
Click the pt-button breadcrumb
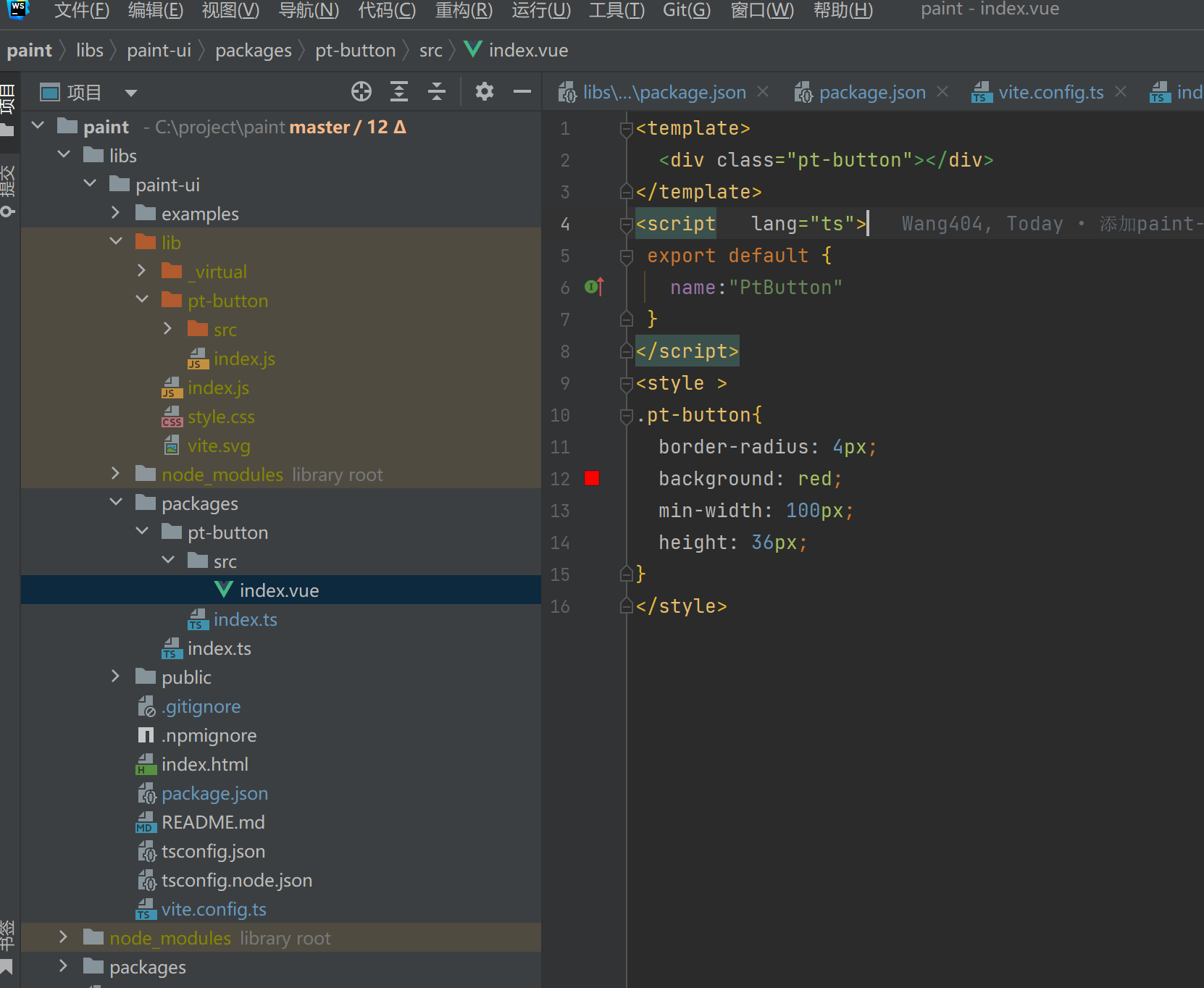pyautogui.click(x=356, y=50)
